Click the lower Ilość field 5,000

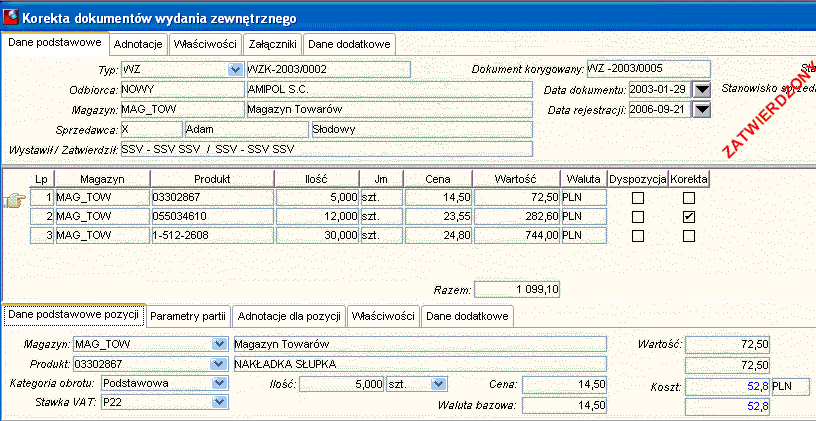pos(342,385)
